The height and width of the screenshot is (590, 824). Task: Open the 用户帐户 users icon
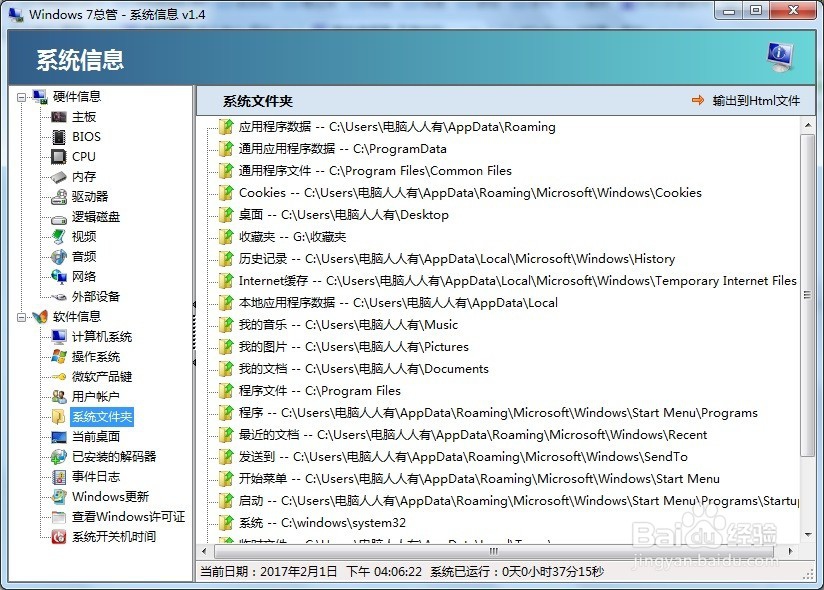(x=59, y=397)
